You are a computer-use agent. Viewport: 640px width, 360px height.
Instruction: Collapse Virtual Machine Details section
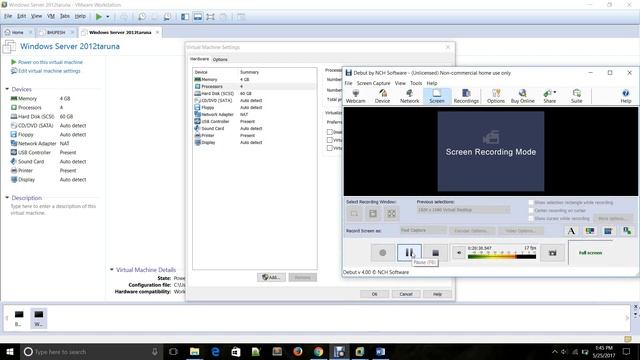click(x=111, y=269)
